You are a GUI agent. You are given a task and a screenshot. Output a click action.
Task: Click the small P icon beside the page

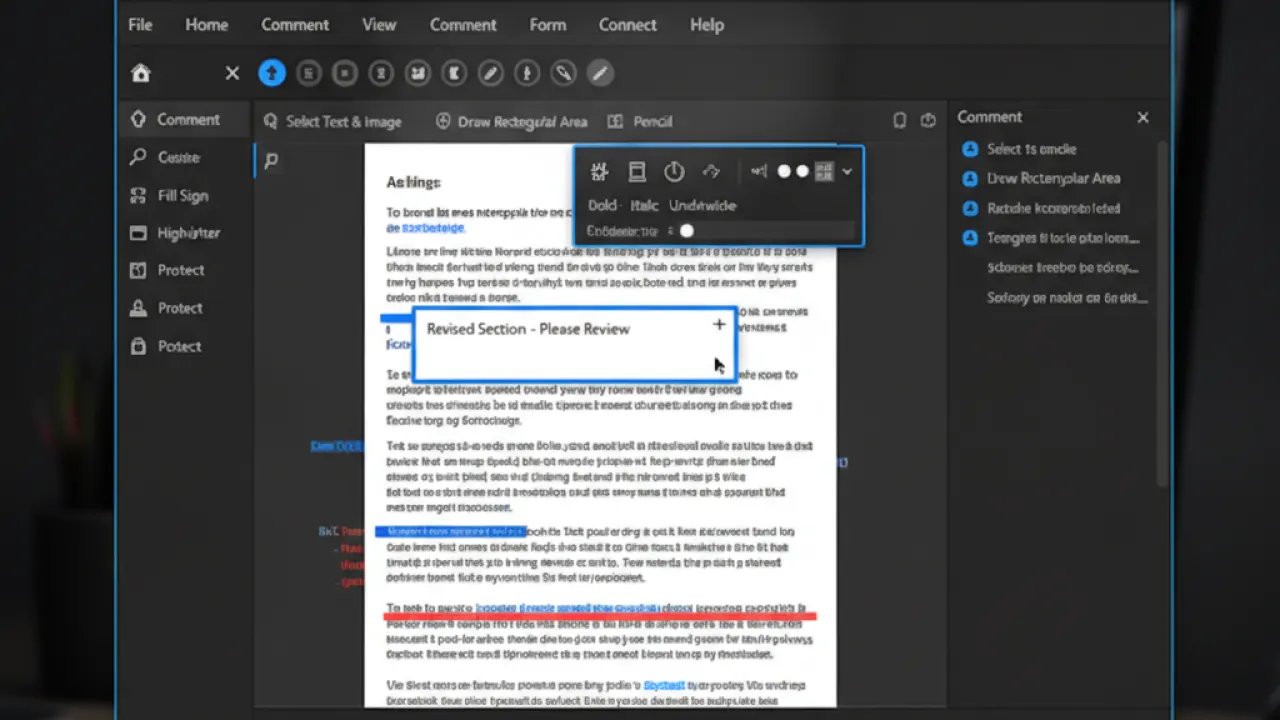pyautogui.click(x=271, y=160)
